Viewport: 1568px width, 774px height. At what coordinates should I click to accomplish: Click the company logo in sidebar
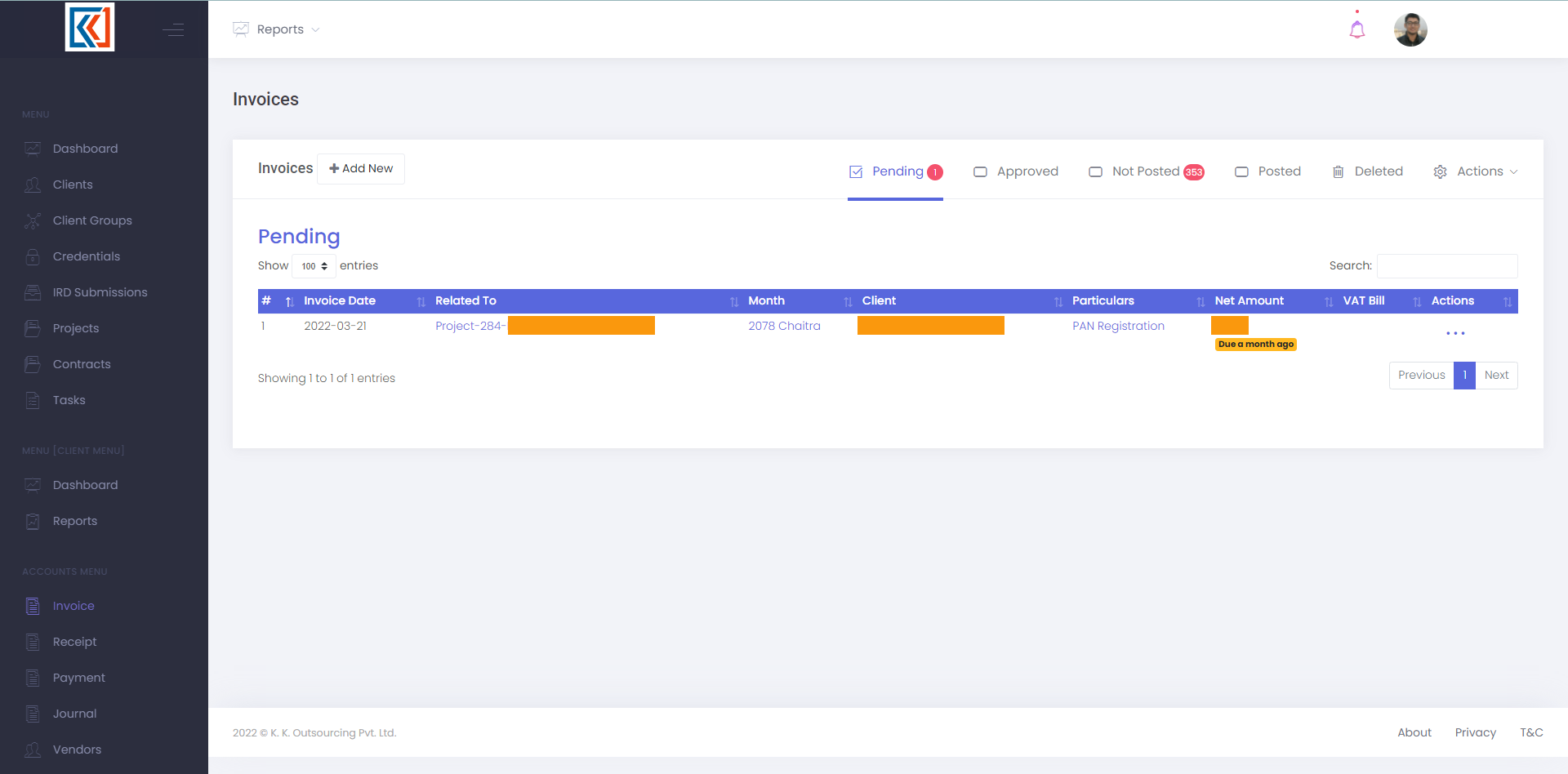(x=90, y=27)
